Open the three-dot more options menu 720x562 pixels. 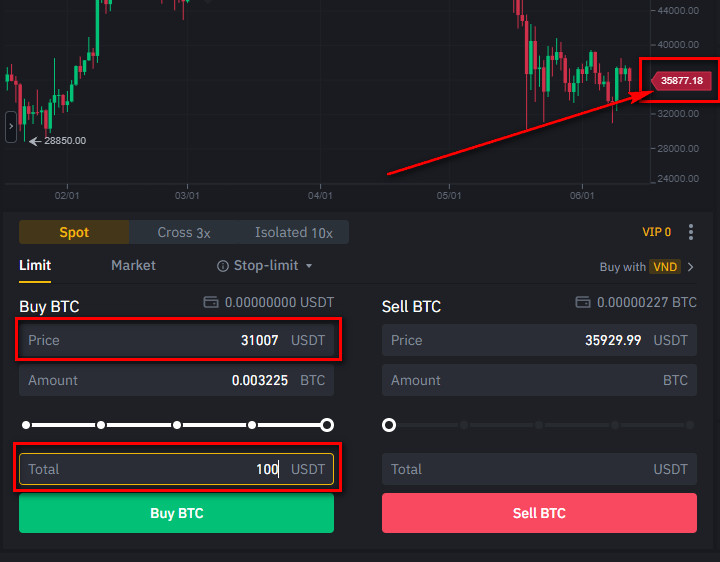tap(691, 232)
